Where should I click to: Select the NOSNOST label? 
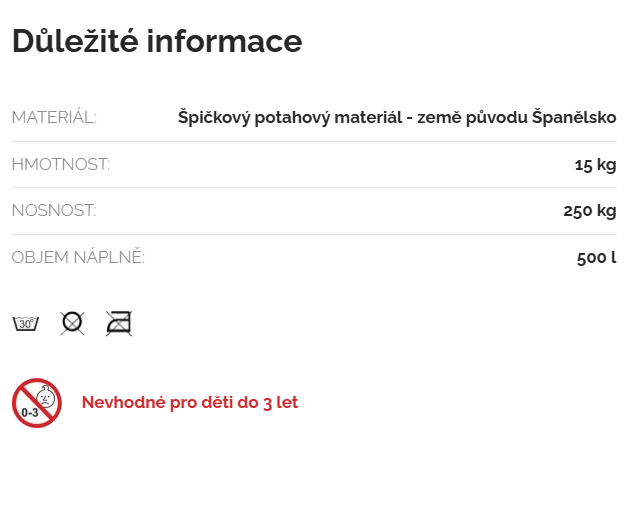coord(54,210)
